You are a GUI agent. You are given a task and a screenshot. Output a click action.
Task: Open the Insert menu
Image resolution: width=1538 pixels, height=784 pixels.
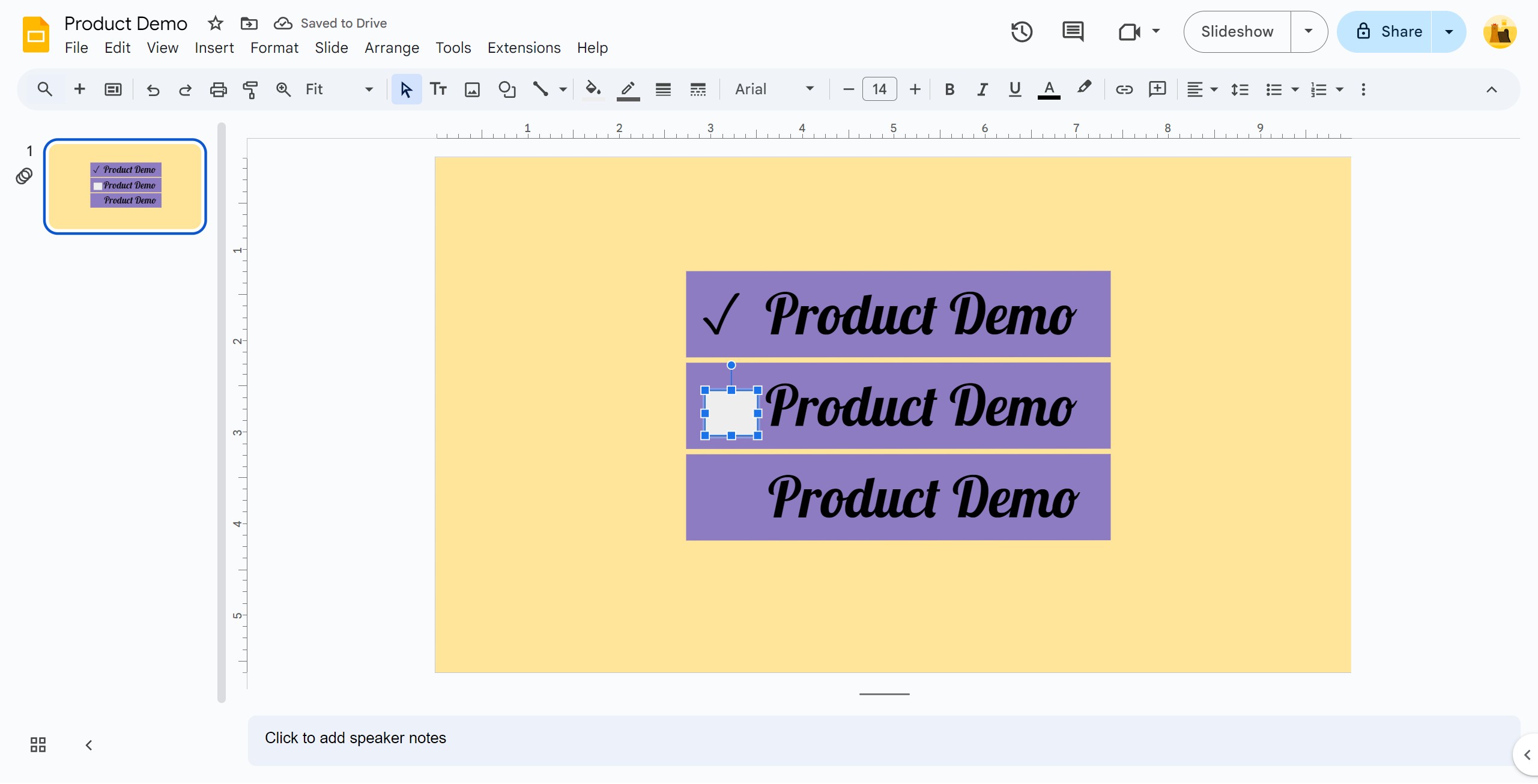pyautogui.click(x=214, y=47)
